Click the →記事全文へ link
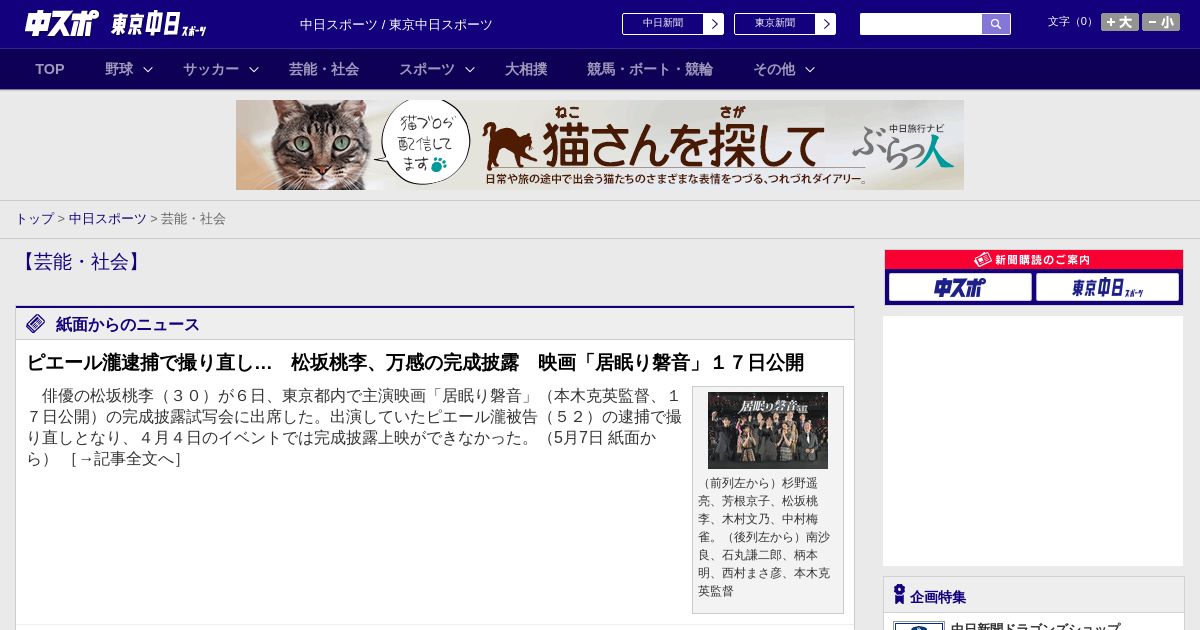 (126, 459)
